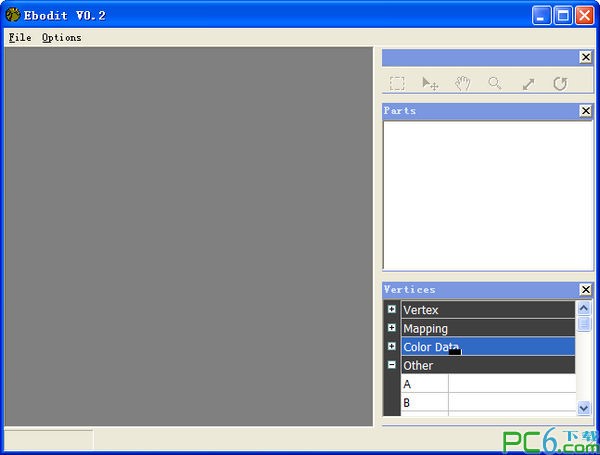Open the Options menu
Screen dimensions: 600x455
[x=61, y=38]
